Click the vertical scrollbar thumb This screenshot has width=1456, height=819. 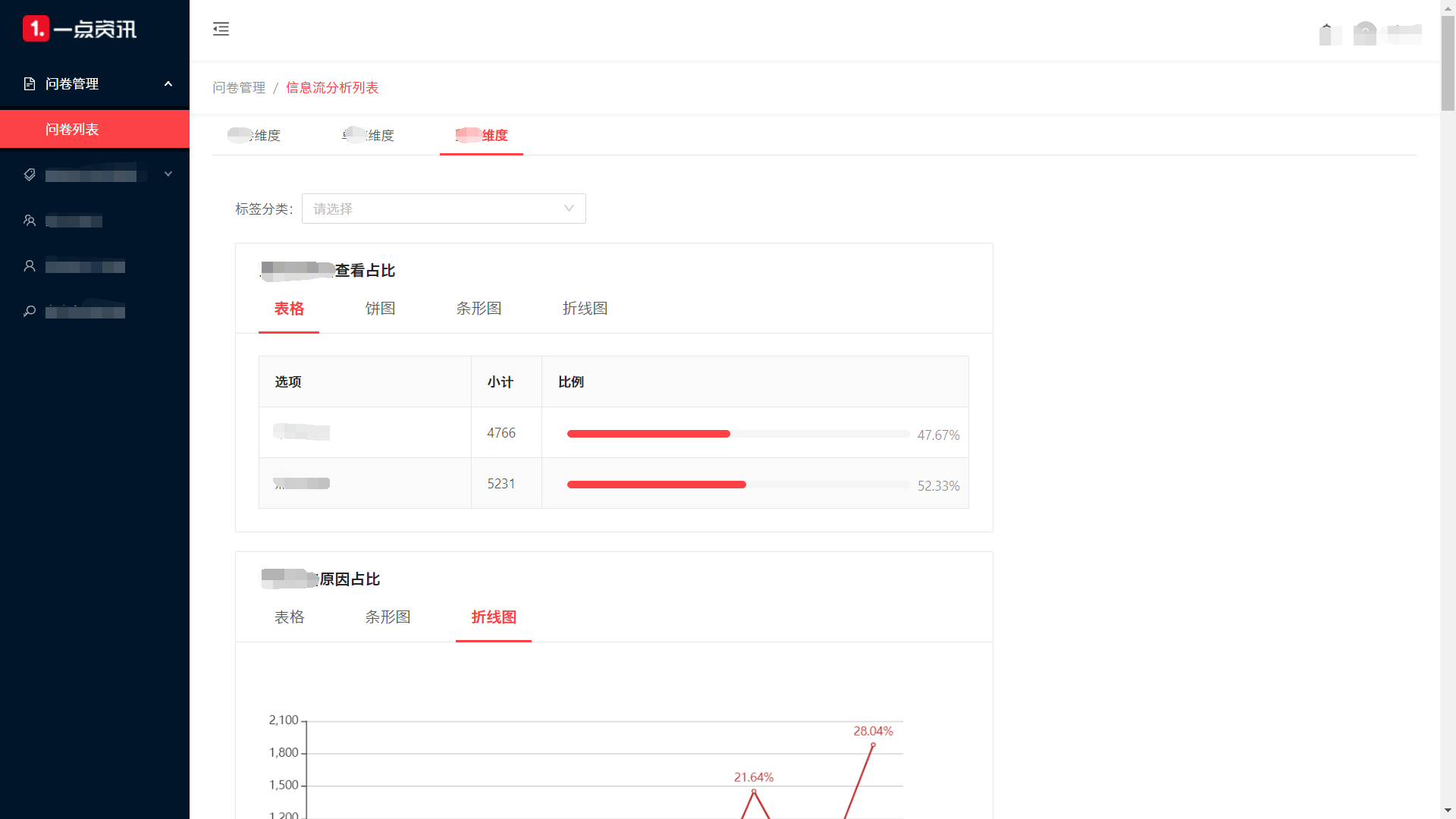[1448, 62]
